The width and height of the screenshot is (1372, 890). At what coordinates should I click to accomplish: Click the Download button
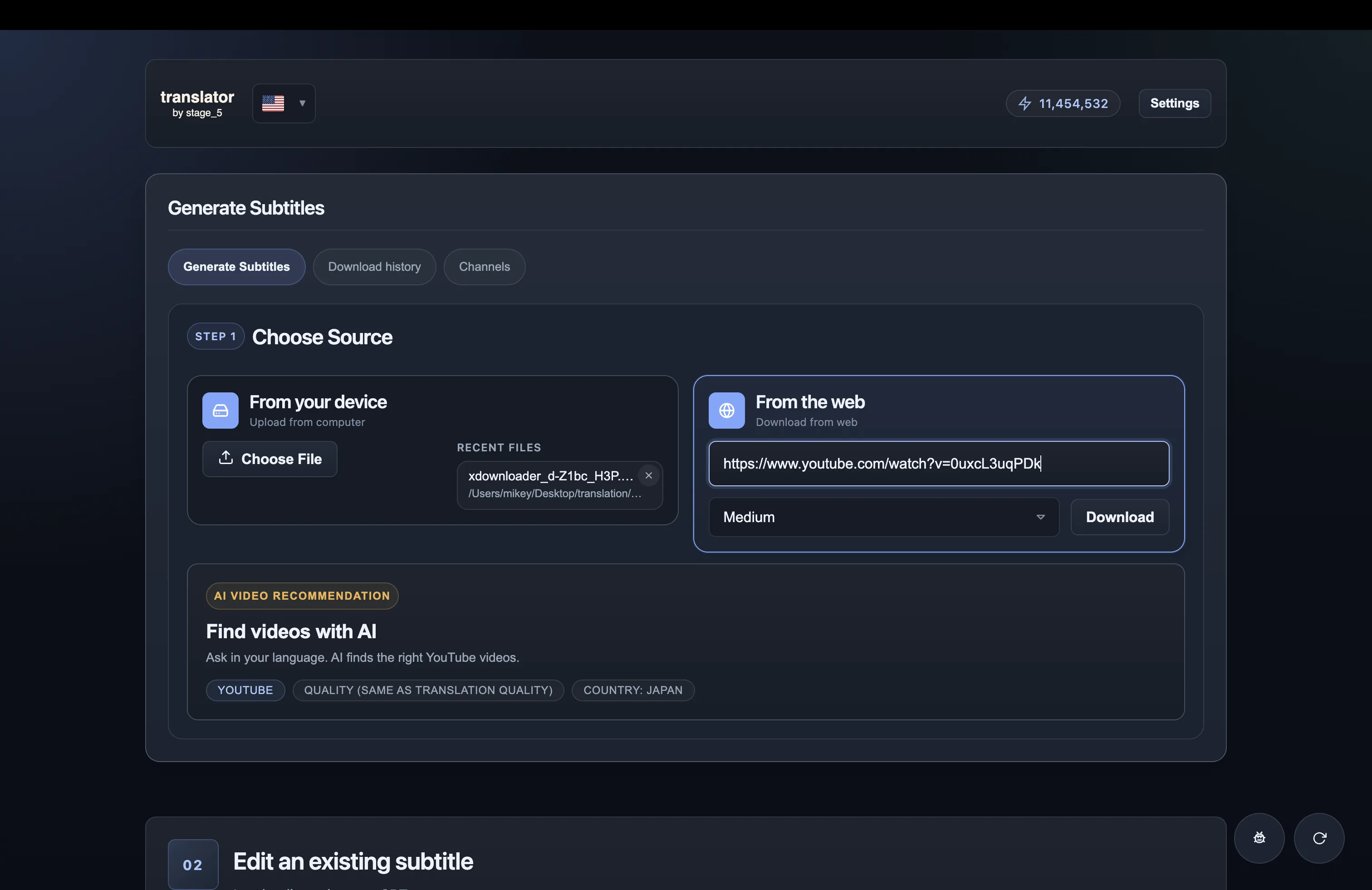[1119, 517]
